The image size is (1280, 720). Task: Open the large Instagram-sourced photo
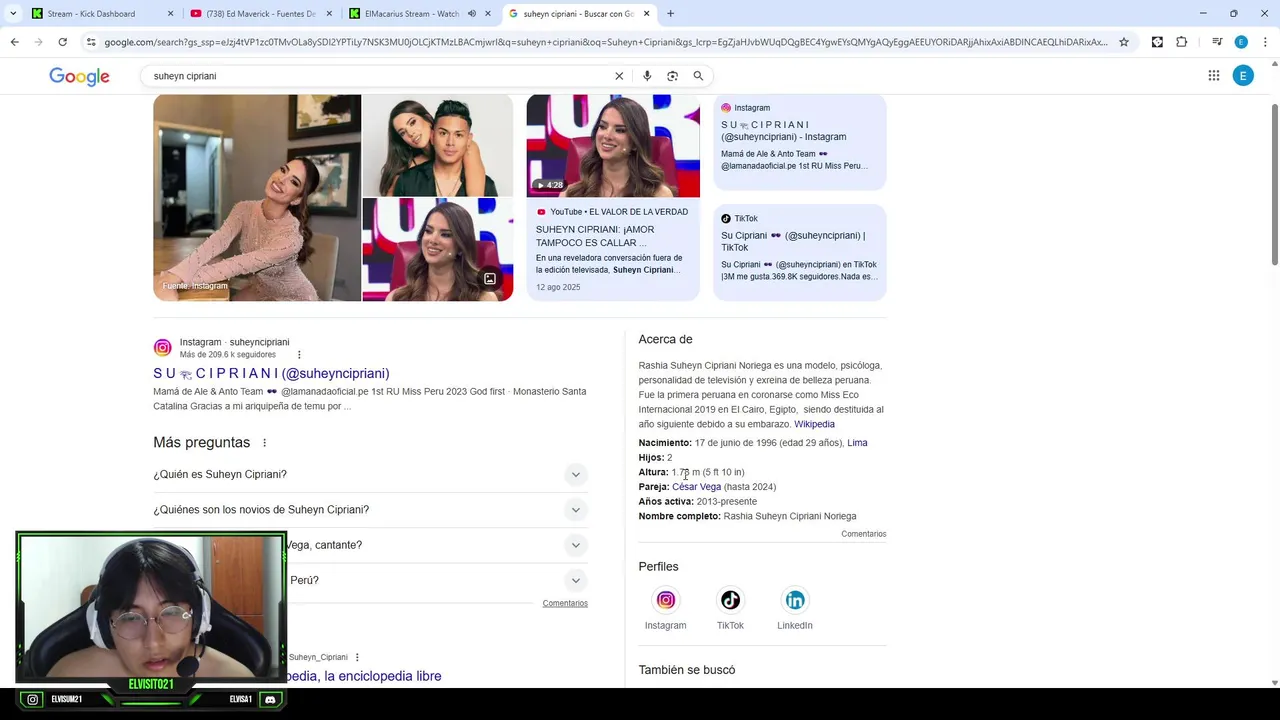click(257, 198)
